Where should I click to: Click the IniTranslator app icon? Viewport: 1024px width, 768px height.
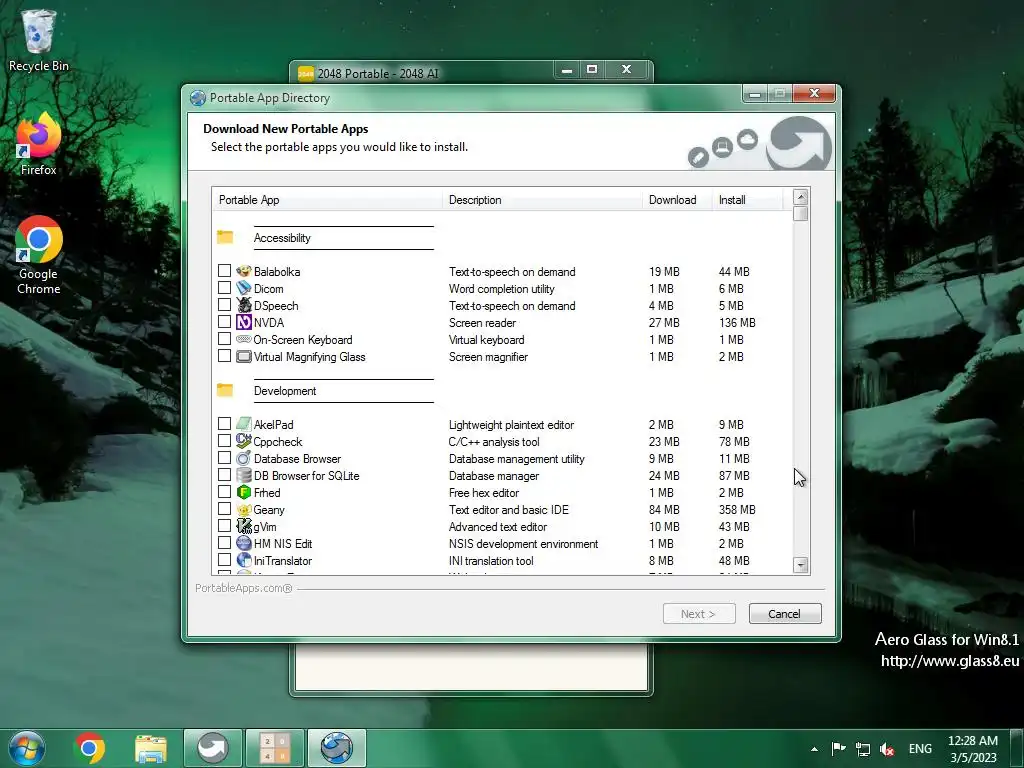(x=244, y=560)
